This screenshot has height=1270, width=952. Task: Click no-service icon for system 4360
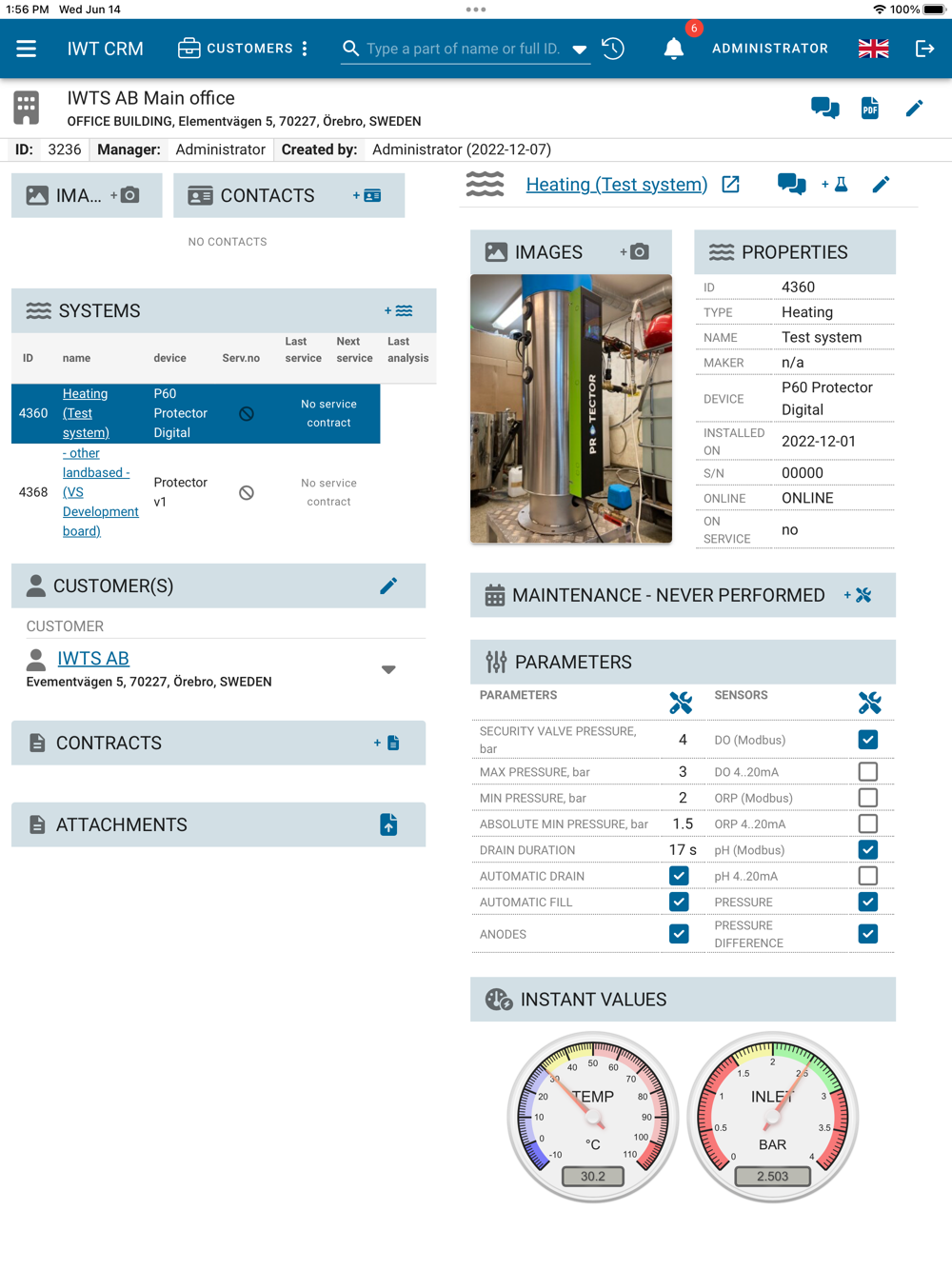pyautogui.click(x=247, y=413)
